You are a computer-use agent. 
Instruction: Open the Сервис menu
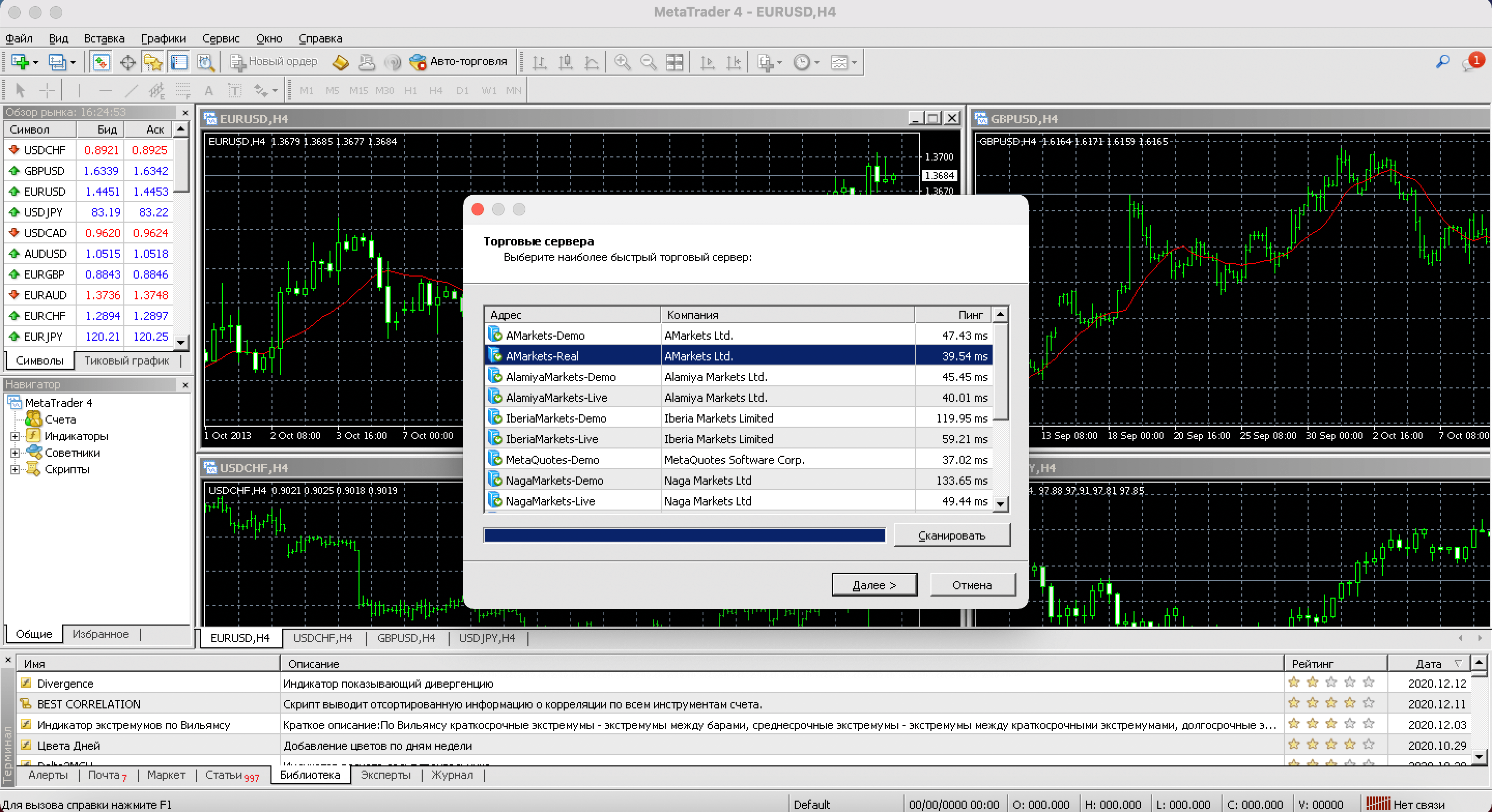pos(221,39)
